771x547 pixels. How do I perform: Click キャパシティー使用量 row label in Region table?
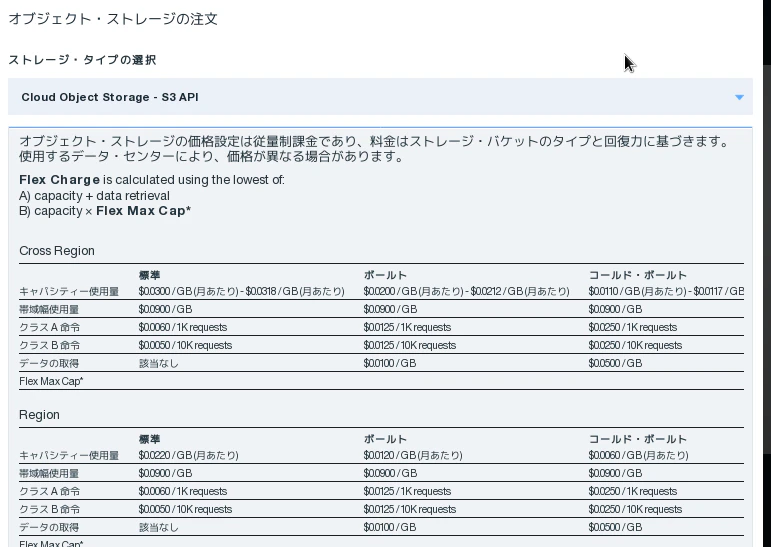[x=69, y=456]
